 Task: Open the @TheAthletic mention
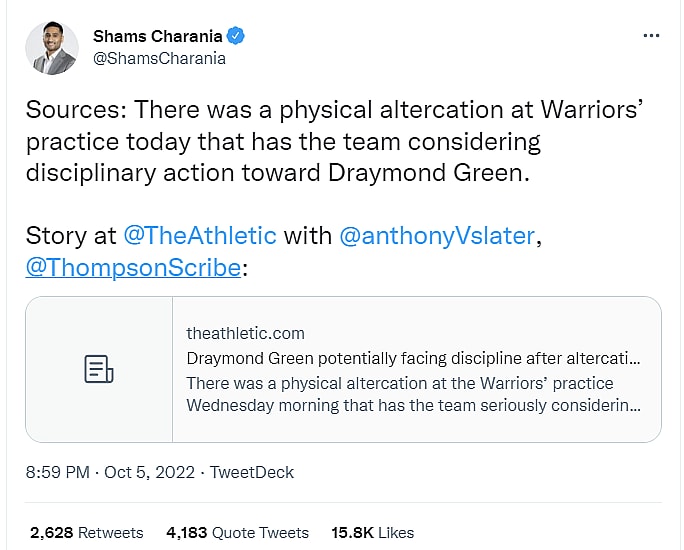[200, 236]
